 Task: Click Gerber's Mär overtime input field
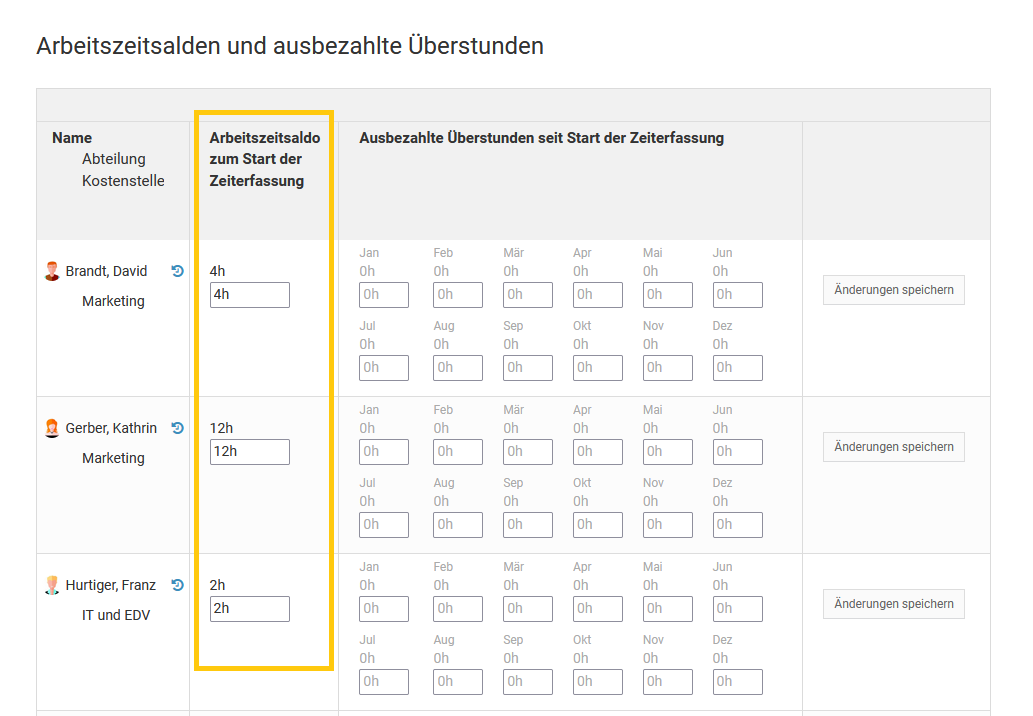[527, 452]
